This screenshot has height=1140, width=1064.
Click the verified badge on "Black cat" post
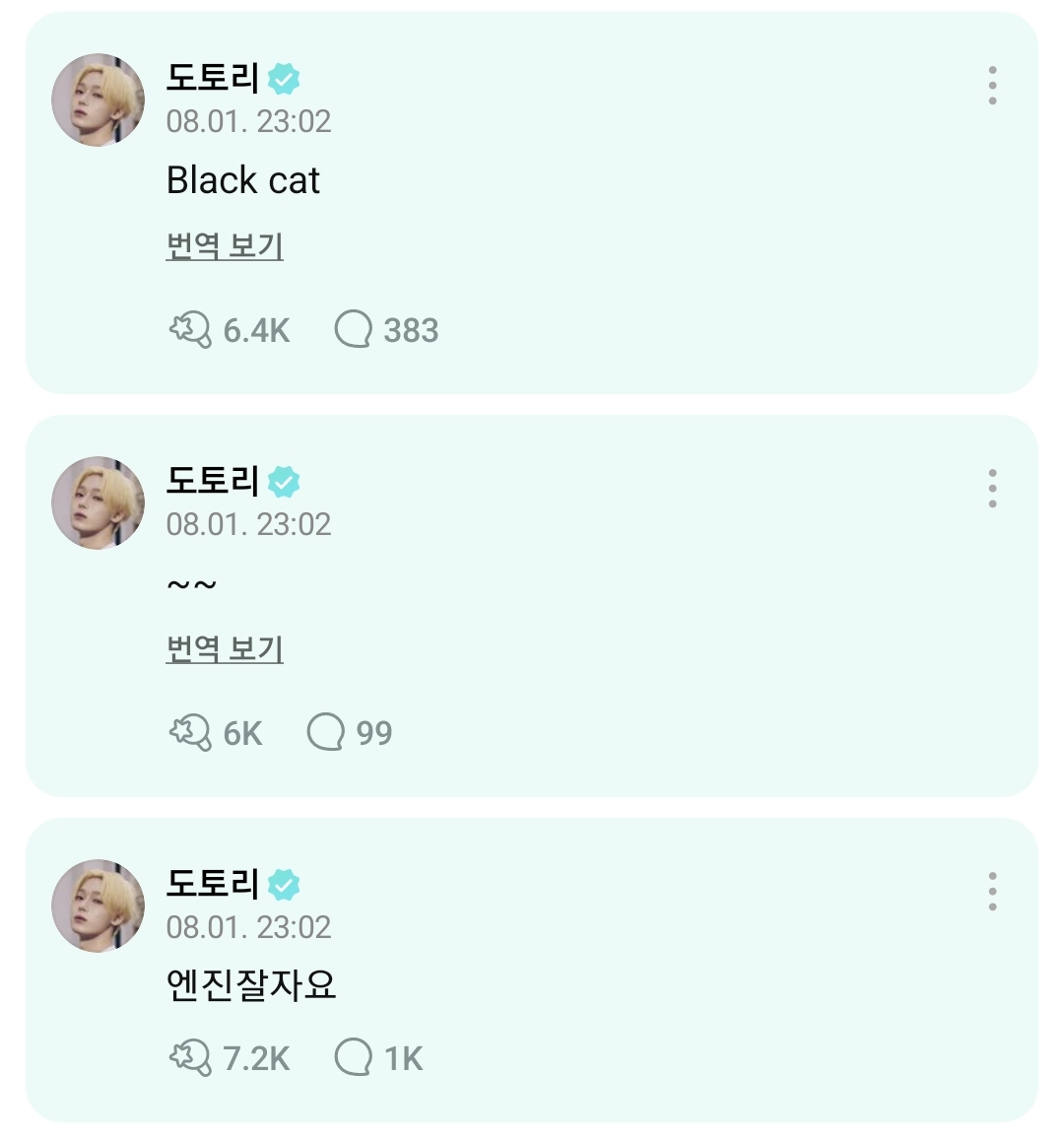(284, 78)
